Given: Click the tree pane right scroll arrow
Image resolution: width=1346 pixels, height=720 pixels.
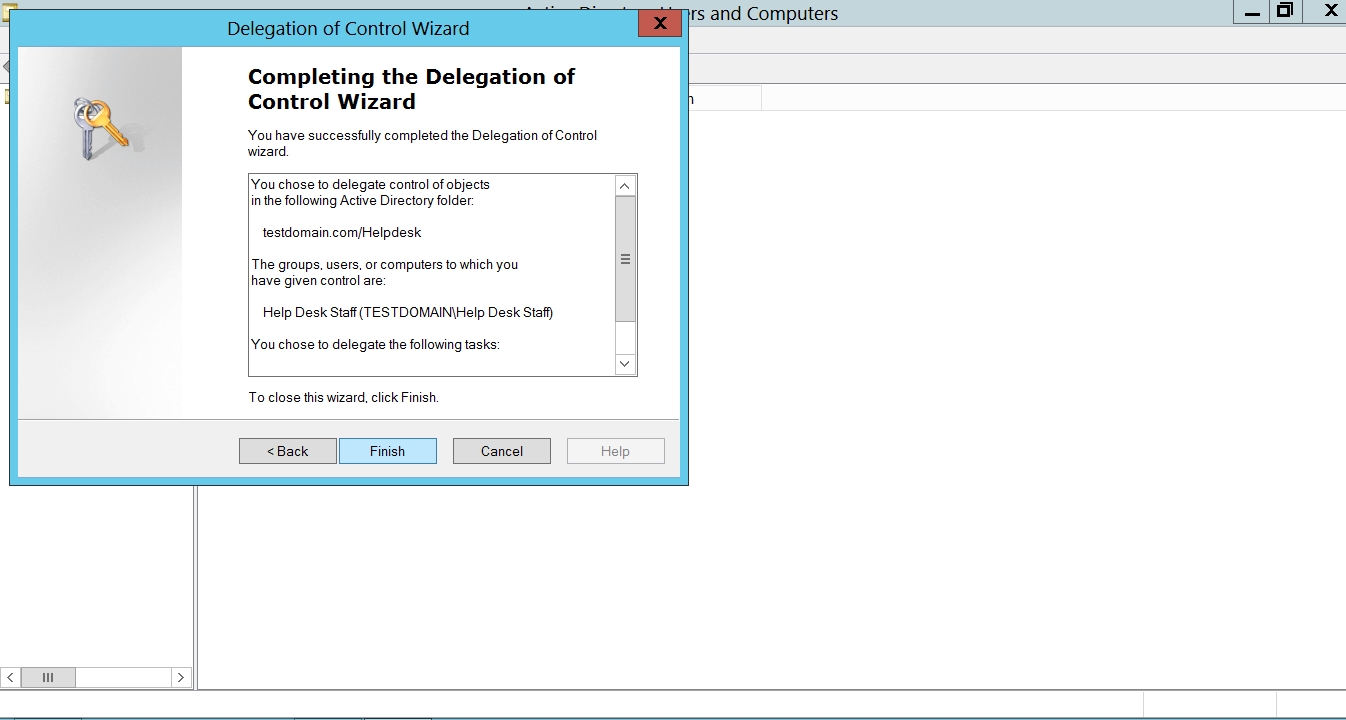Looking at the screenshot, I should coord(180,677).
